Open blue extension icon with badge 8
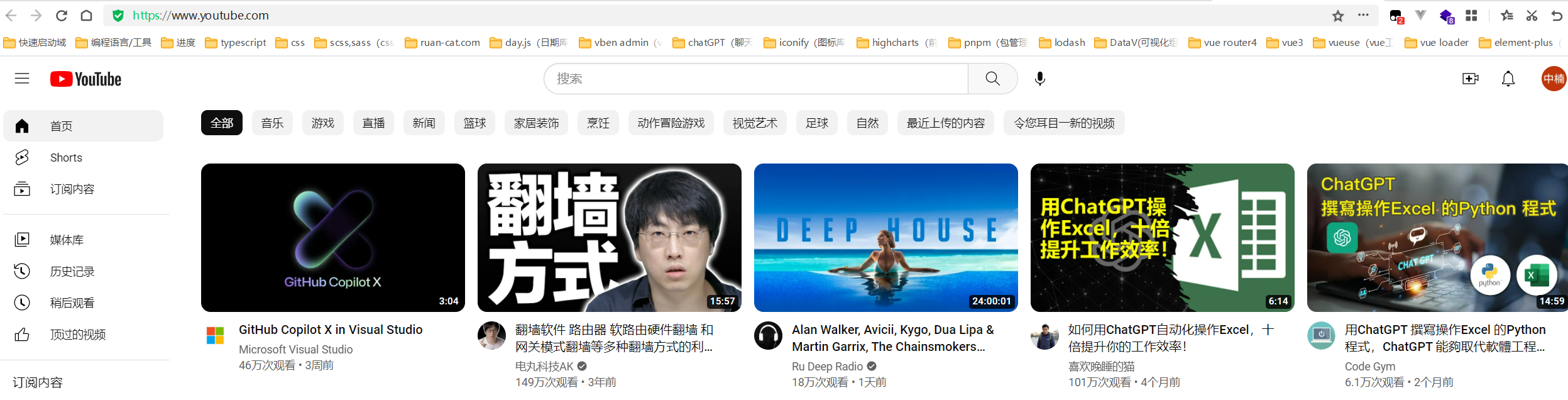1568x400 pixels. (x=1447, y=16)
